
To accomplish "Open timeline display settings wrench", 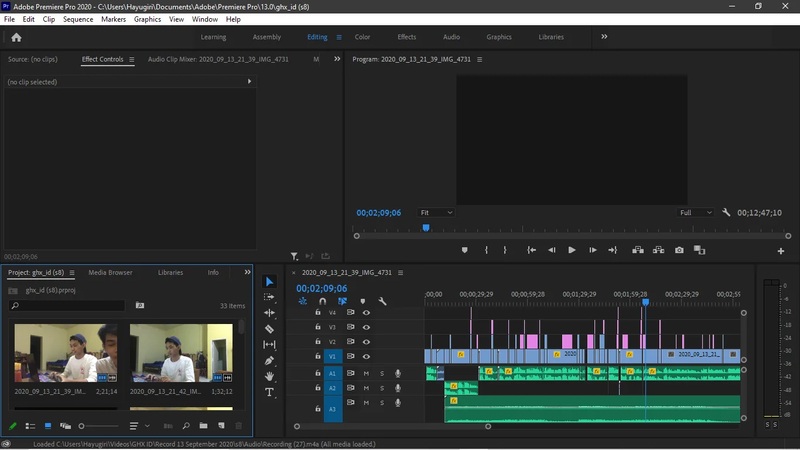I will click(x=382, y=301).
